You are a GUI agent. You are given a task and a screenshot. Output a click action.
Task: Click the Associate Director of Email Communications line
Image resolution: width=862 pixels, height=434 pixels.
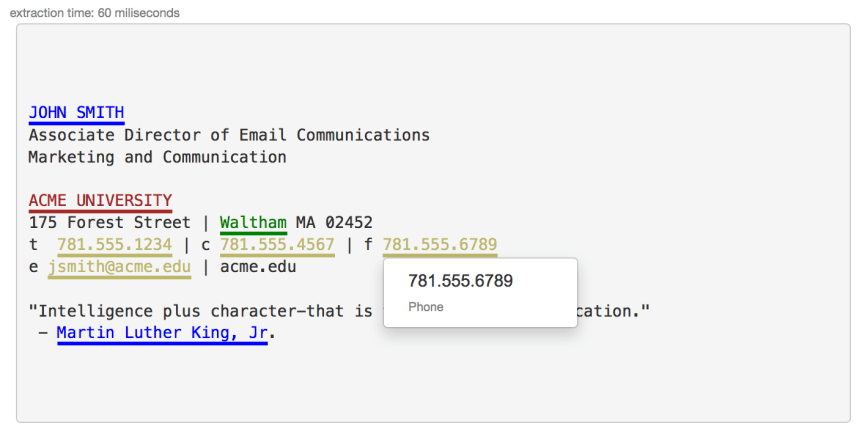[x=229, y=135]
